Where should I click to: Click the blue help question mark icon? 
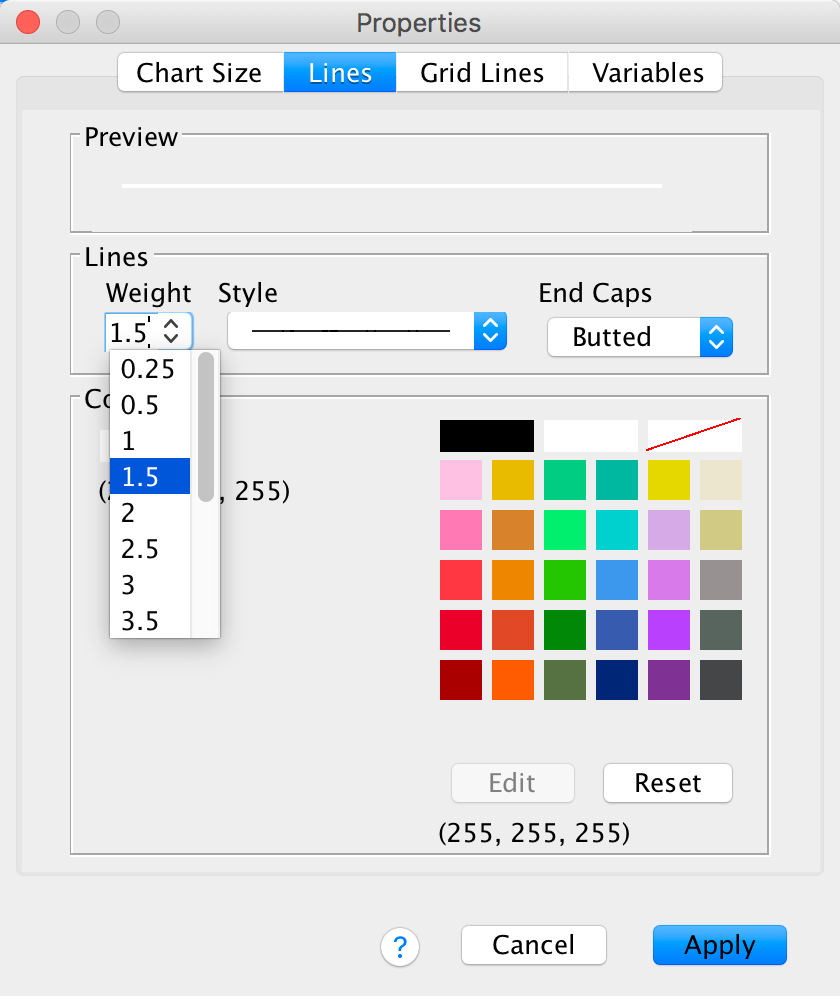[400, 945]
